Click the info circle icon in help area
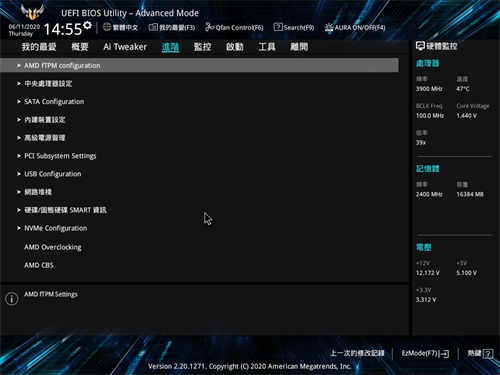The image size is (500, 375). tap(12, 298)
